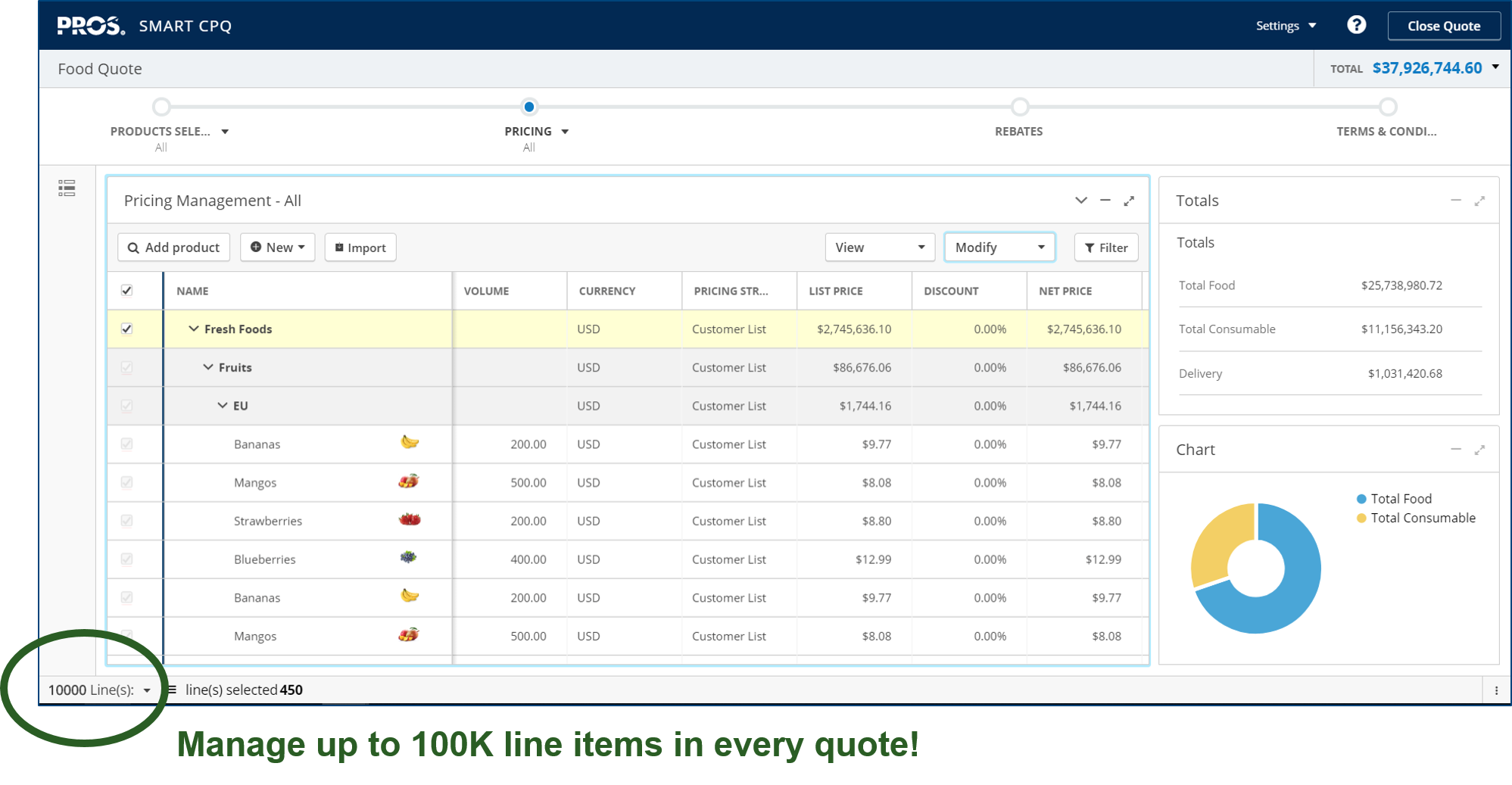
Task: Expand Pricing Management panel to fullscreen
Action: (x=1129, y=201)
